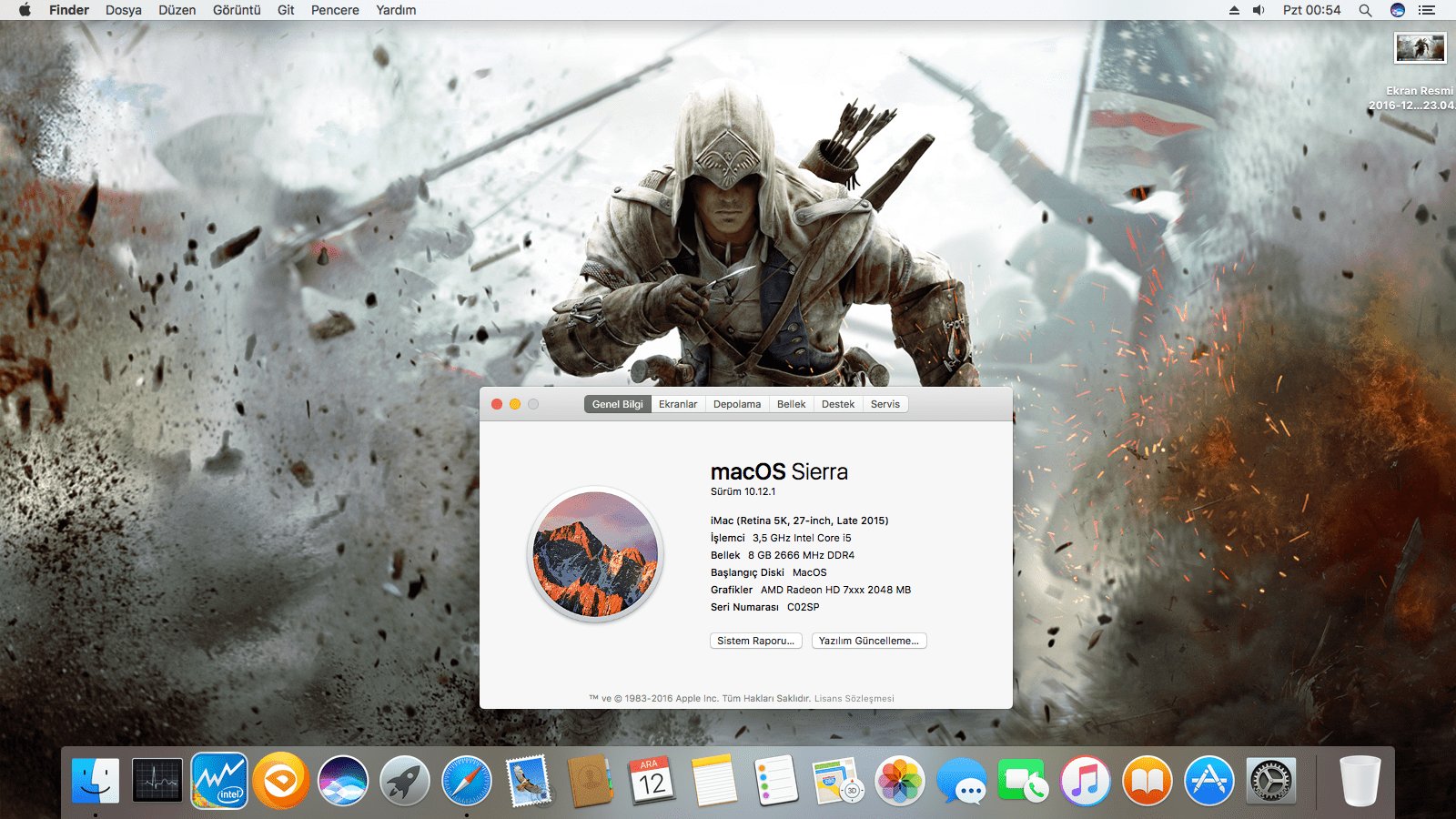This screenshot has width=1456, height=819.
Task: Open the Dosya menu
Action: [124, 10]
